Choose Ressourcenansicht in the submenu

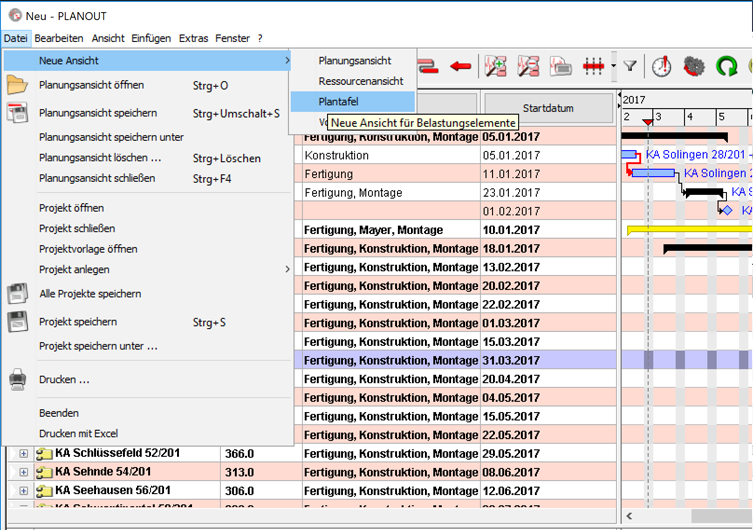coord(352,81)
